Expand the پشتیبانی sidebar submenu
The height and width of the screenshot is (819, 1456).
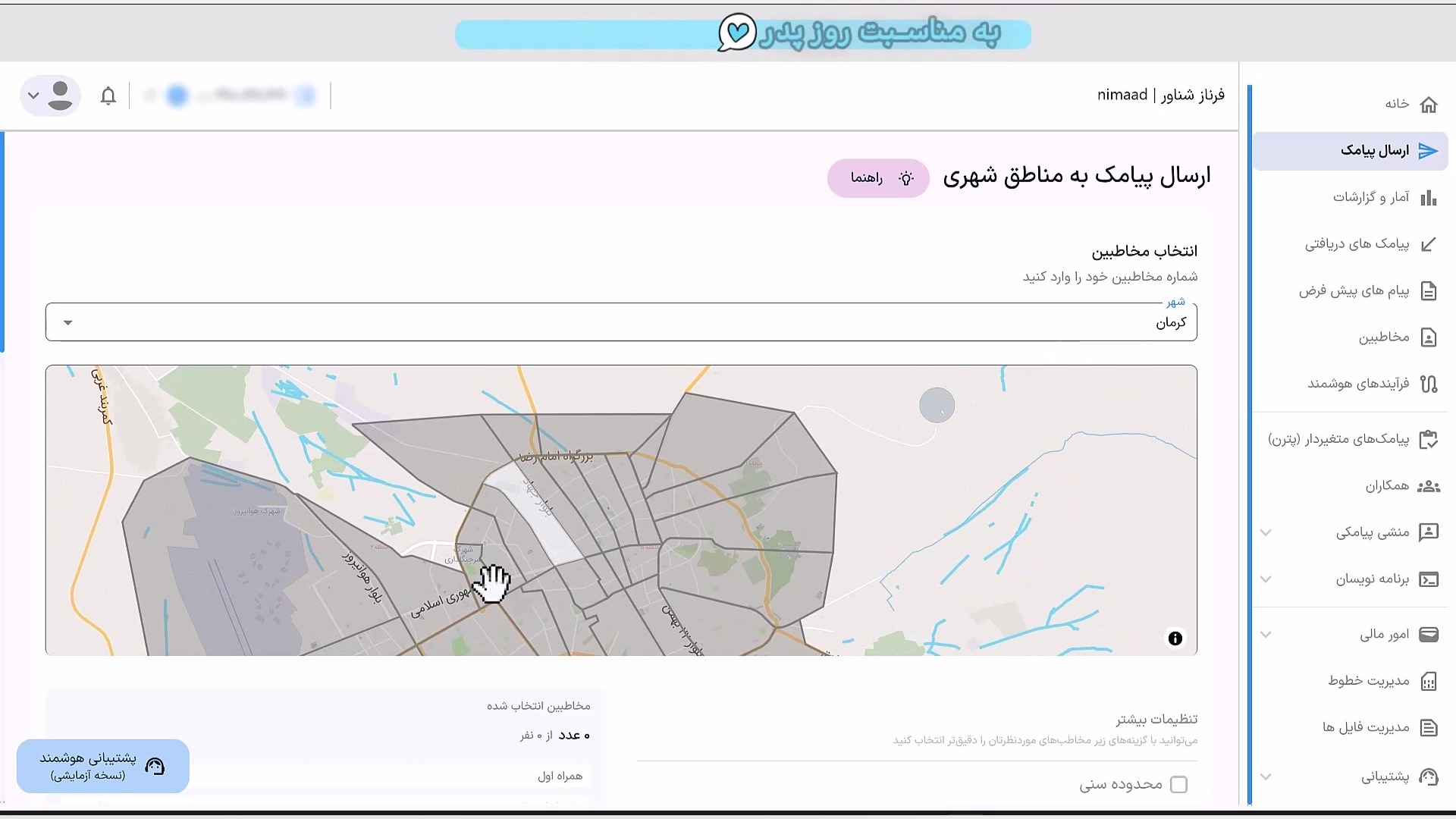1266,777
